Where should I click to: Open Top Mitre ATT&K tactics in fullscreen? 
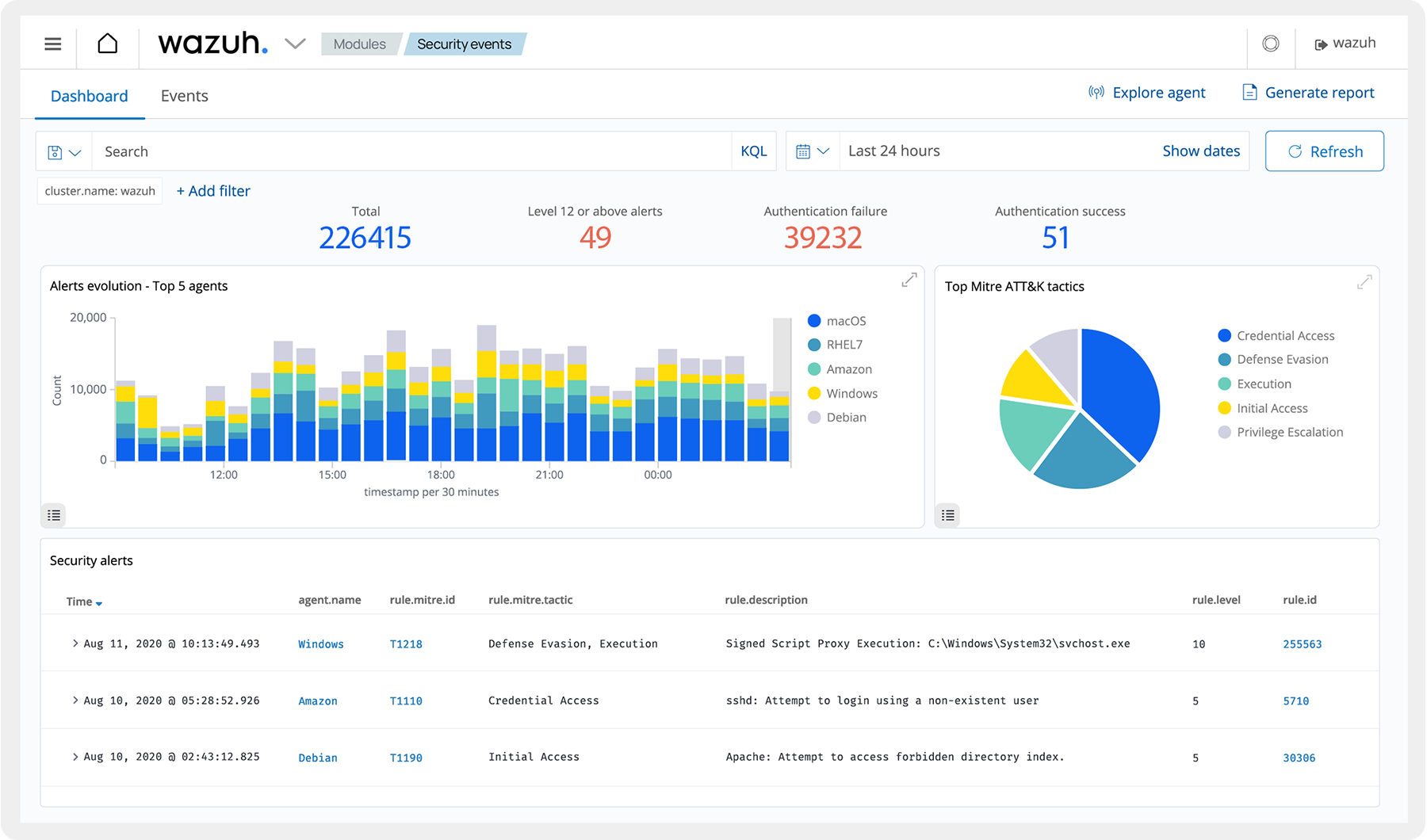(x=1364, y=281)
